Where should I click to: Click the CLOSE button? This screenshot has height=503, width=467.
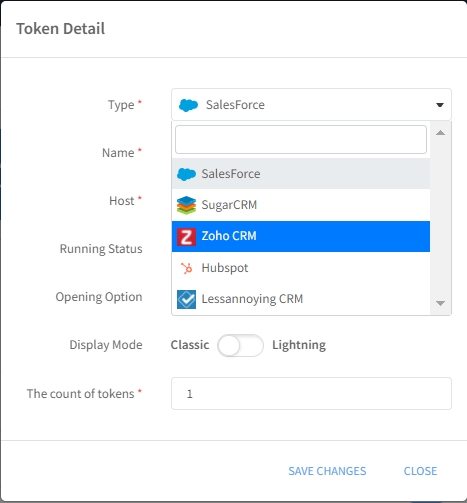[420, 471]
